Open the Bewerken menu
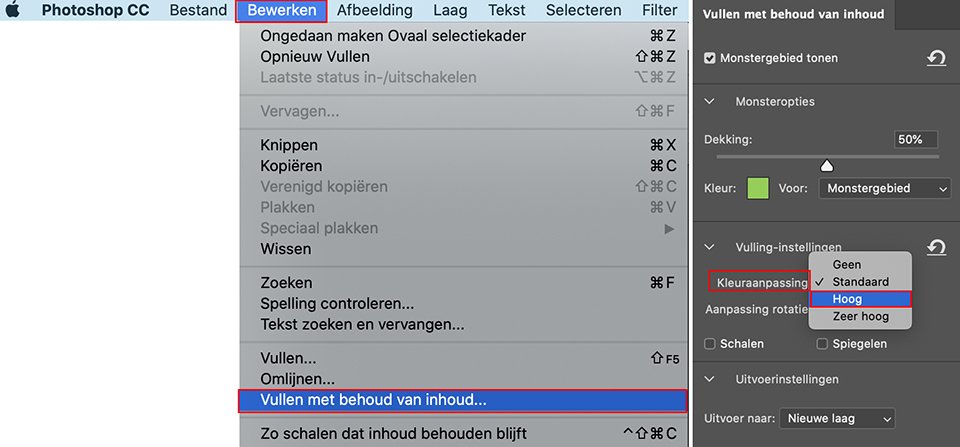This screenshot has height=447, width=960. pyautogui.click(x=282, y=11)
